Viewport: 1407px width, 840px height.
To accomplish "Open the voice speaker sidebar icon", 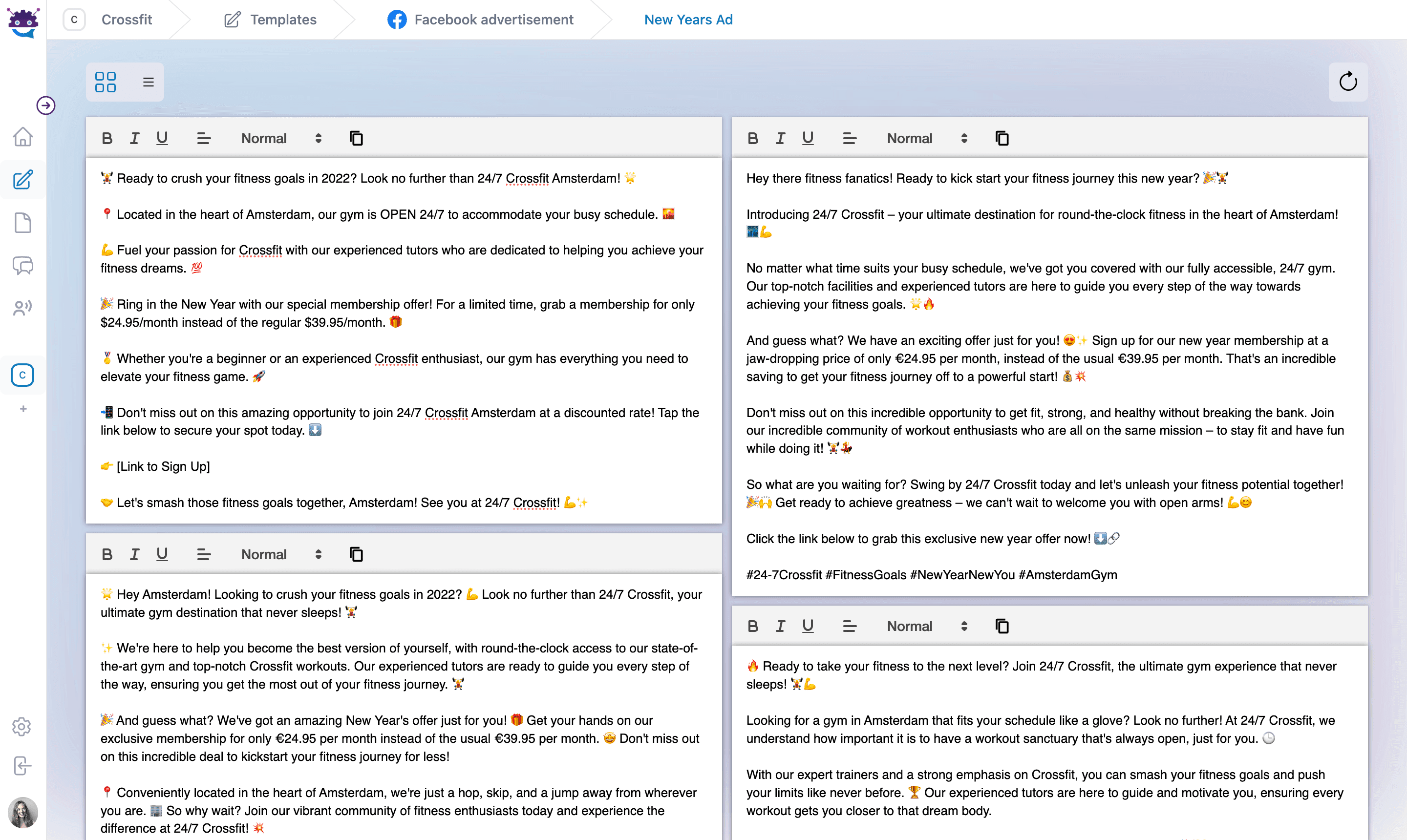I will [x=22, y=307].
